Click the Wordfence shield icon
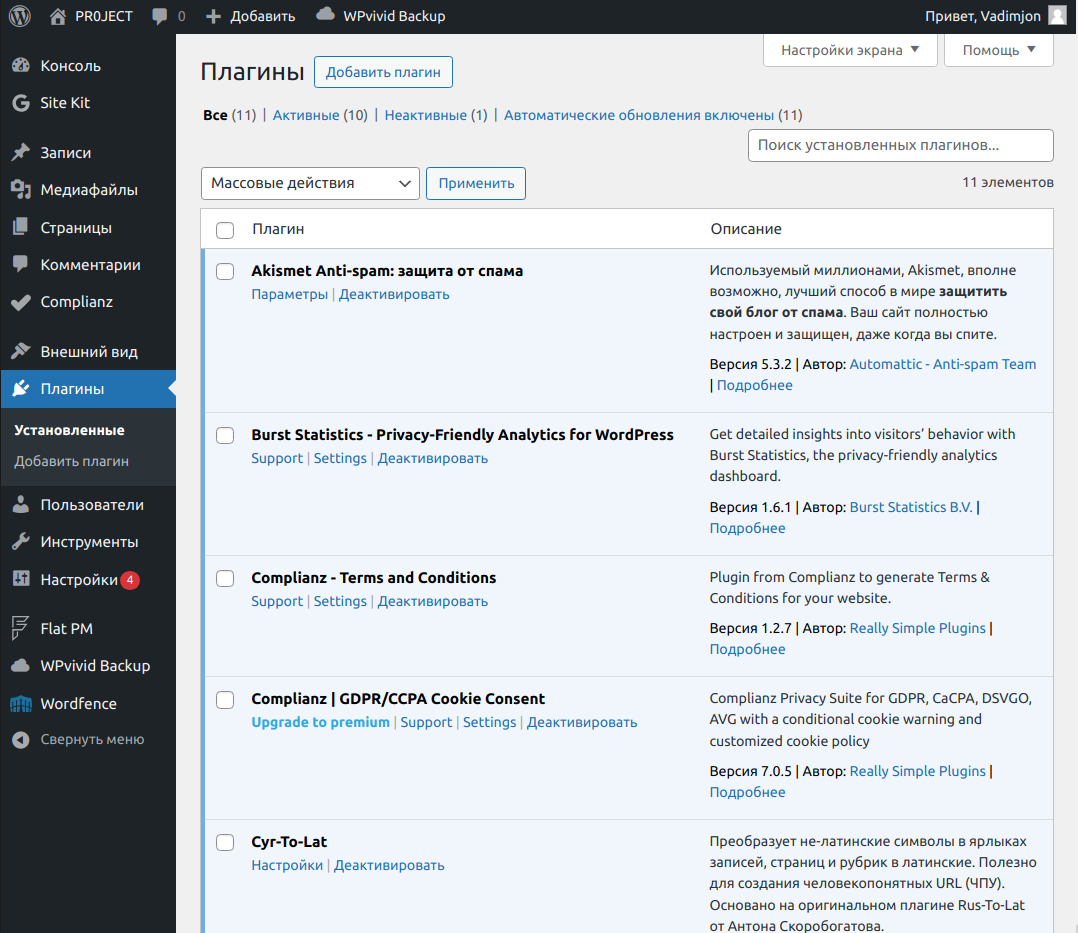The height and width of the screenshot is (933, 1078). coord(21,703)
